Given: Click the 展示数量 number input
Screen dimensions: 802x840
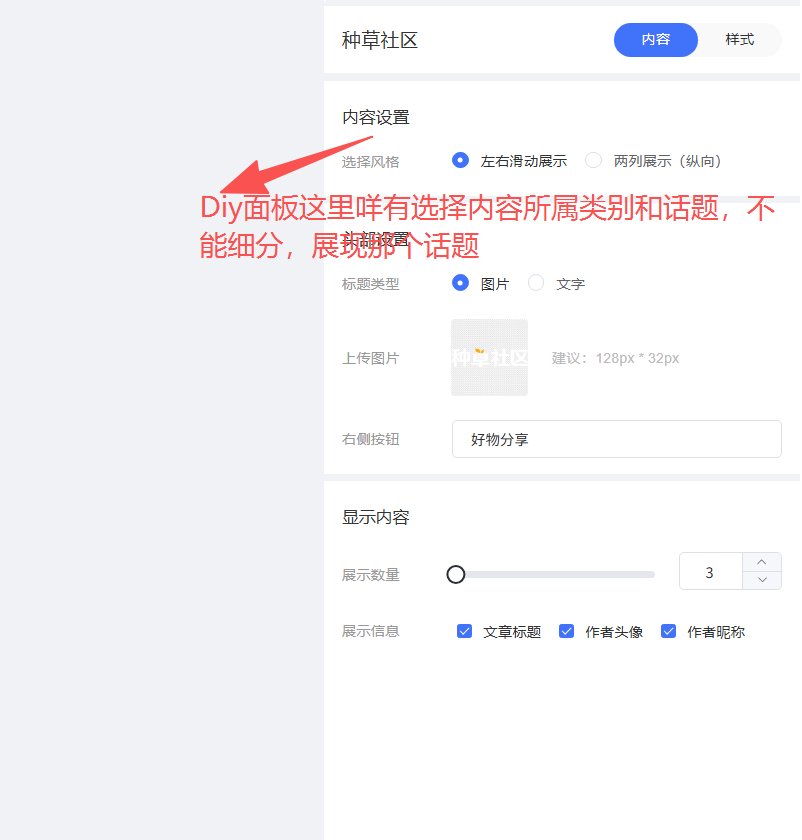Looking at the screenshot, I should [710, 572].
